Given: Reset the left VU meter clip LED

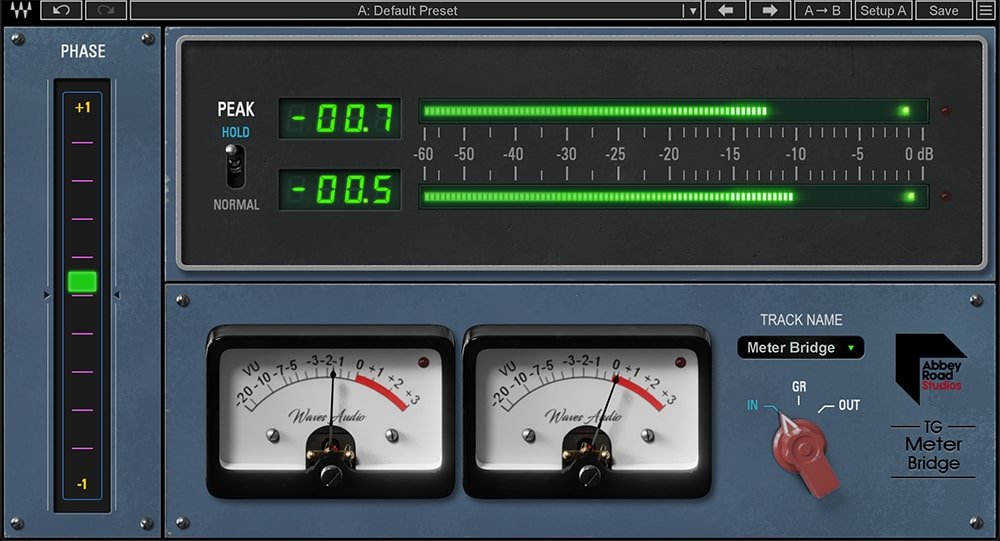Looking at the screenshot, I should 423,362.
